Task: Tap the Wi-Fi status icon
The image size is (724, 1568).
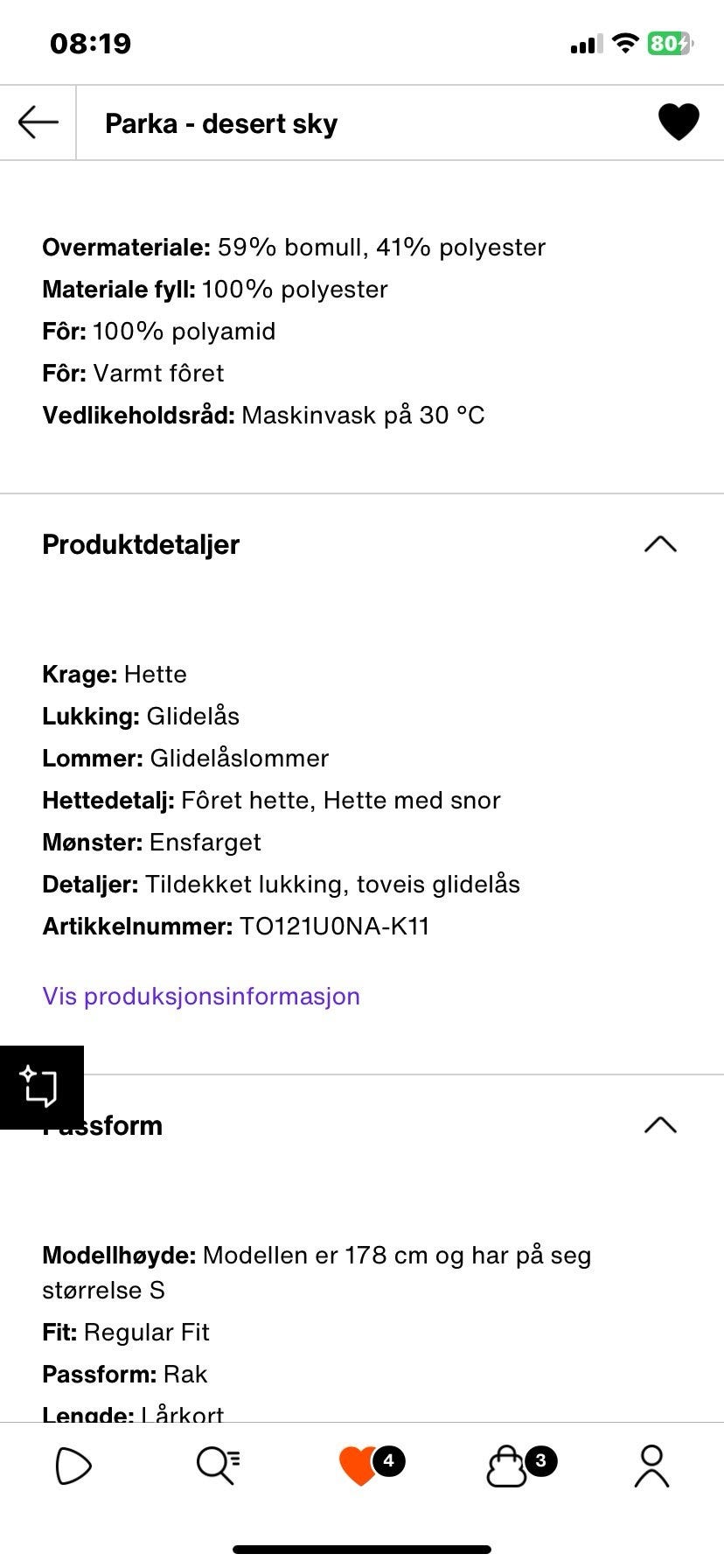Action: pyautogui.click(x=625, y=43)
